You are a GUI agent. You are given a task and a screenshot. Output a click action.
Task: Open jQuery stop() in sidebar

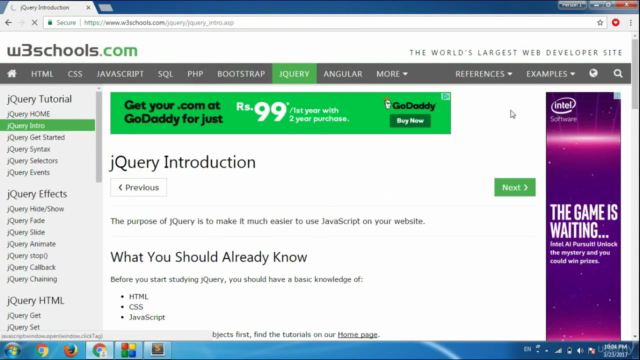click(x=27, y=256)
